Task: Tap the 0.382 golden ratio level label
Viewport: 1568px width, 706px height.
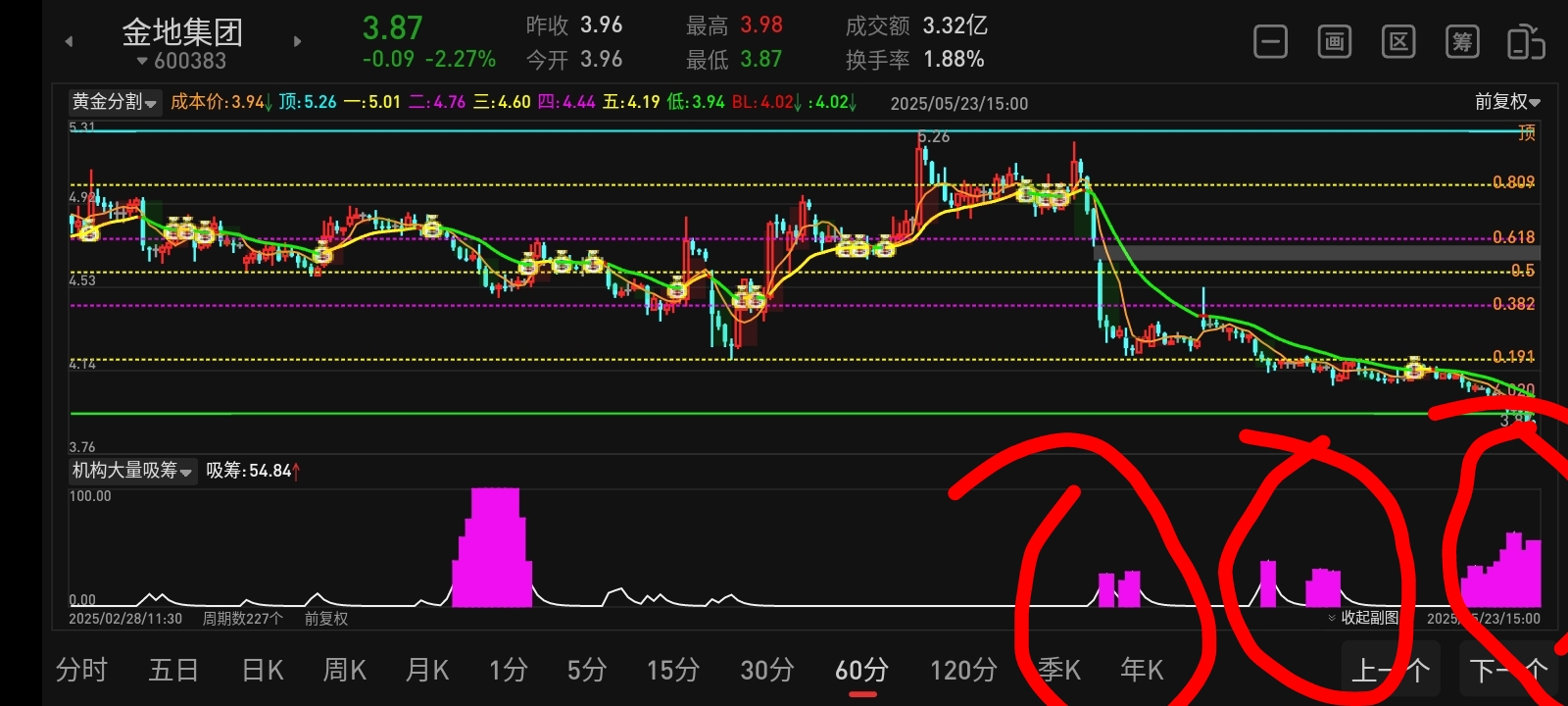Action: pos(1514,304)
